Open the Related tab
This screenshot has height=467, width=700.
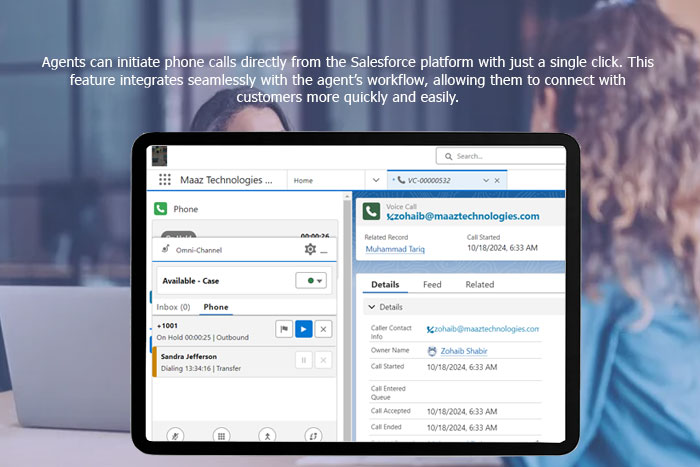(x=480, y=284)
